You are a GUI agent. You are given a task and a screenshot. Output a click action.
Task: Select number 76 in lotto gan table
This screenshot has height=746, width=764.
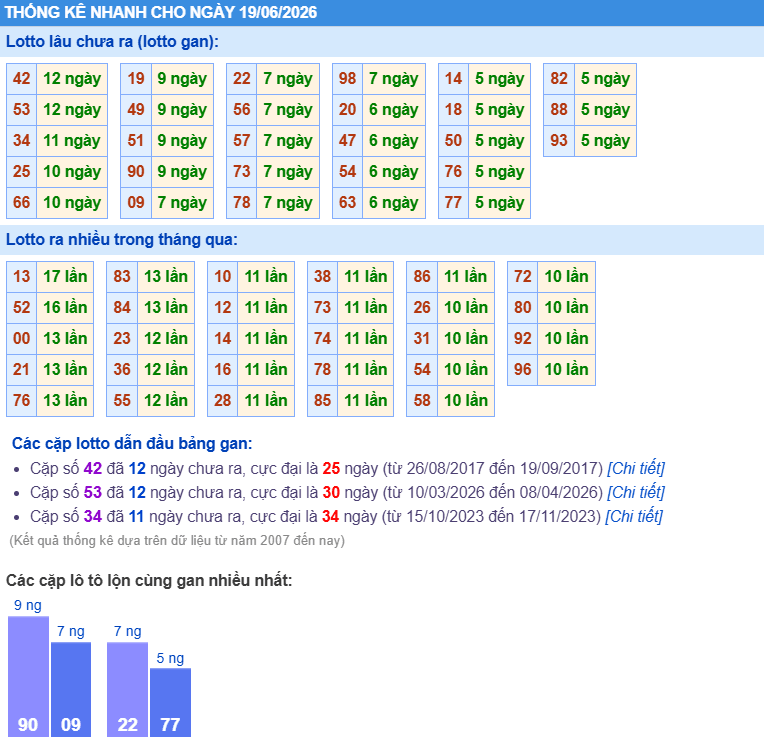[453, 172]
